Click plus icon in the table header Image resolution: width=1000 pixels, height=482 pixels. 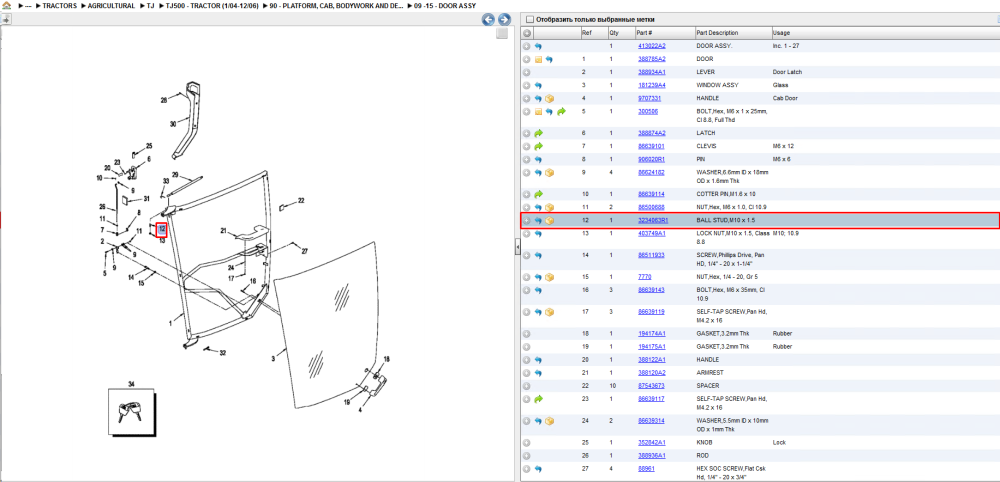click(527, 33)
